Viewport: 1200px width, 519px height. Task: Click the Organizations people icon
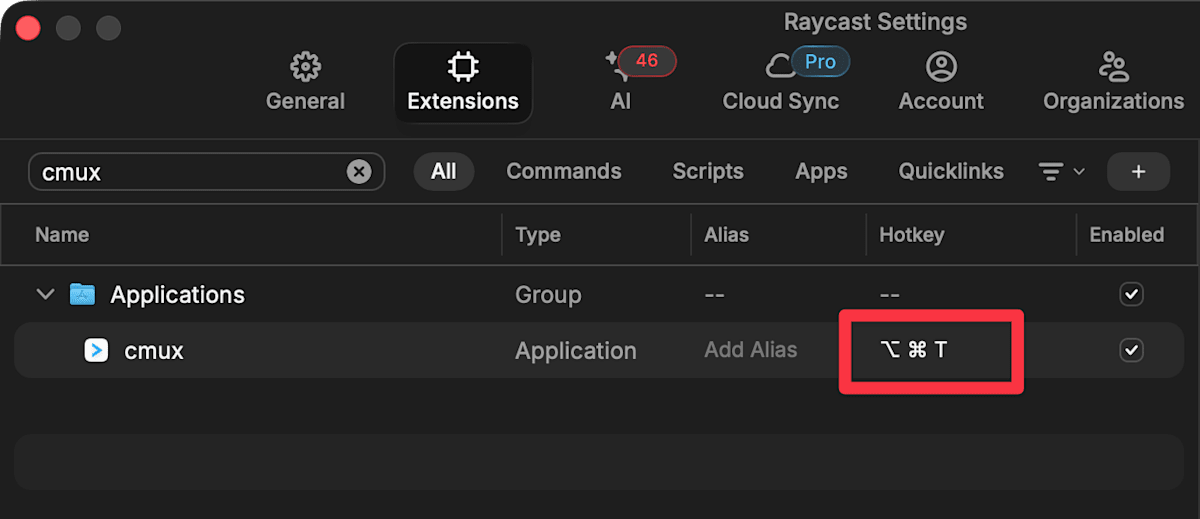click(x=1113, y=67)
